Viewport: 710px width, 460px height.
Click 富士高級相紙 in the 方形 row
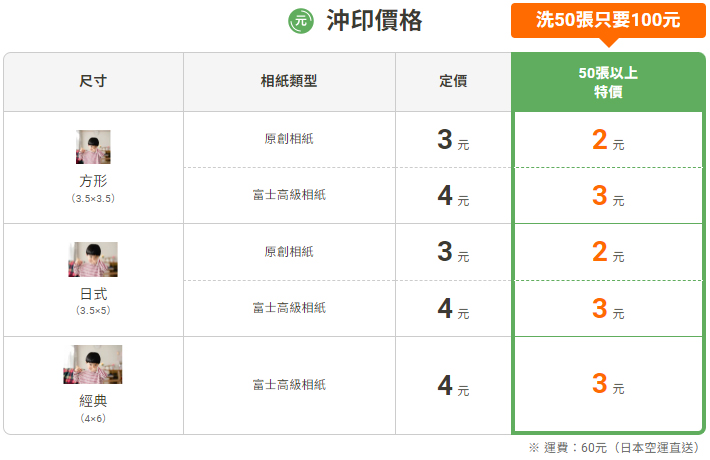(289, 195)
